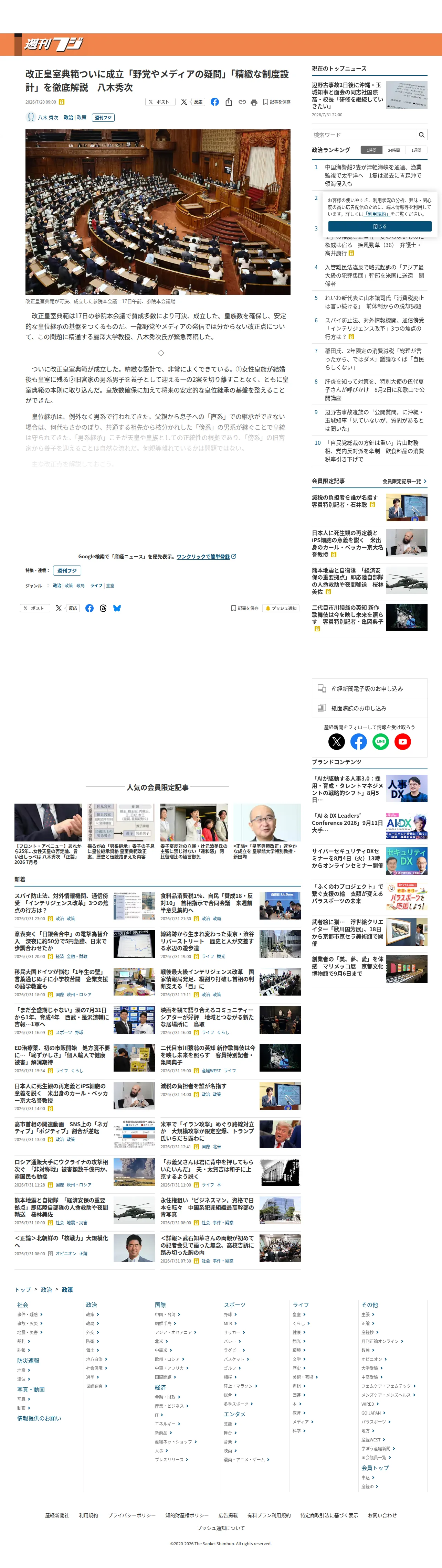Viewport: 442px width, 1568px height.
Task: Click external link icon after ワンクリックで簡単登録
Action: (234, 556)
